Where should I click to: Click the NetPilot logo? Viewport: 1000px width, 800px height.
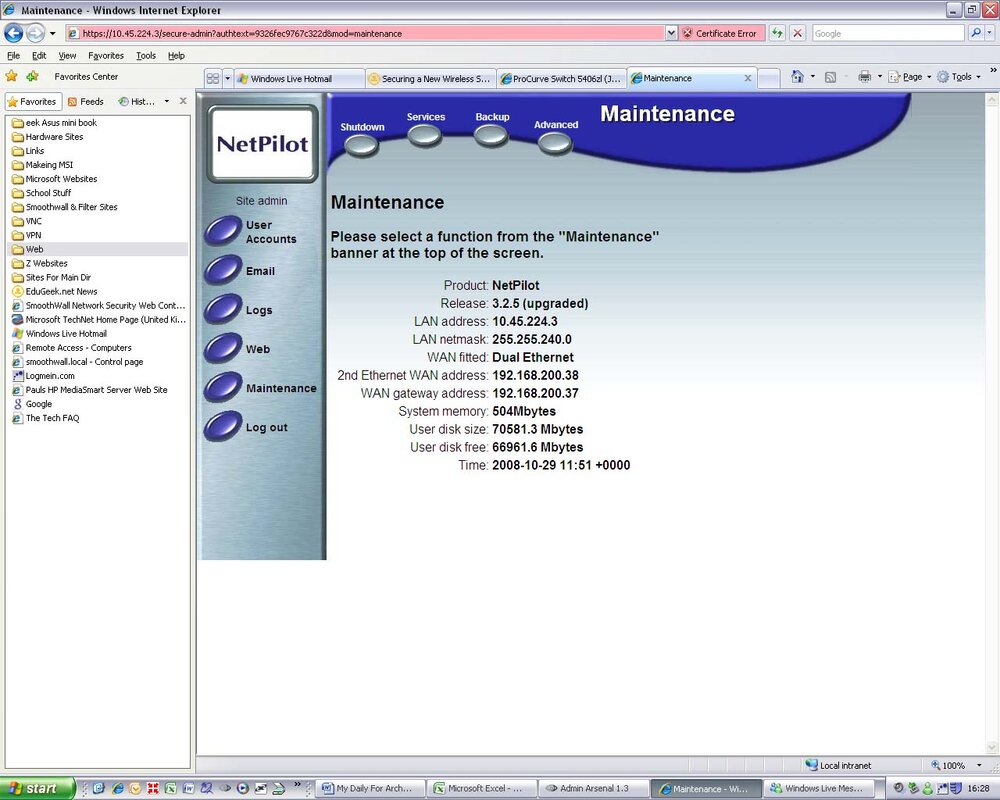(x=262, y=144)
